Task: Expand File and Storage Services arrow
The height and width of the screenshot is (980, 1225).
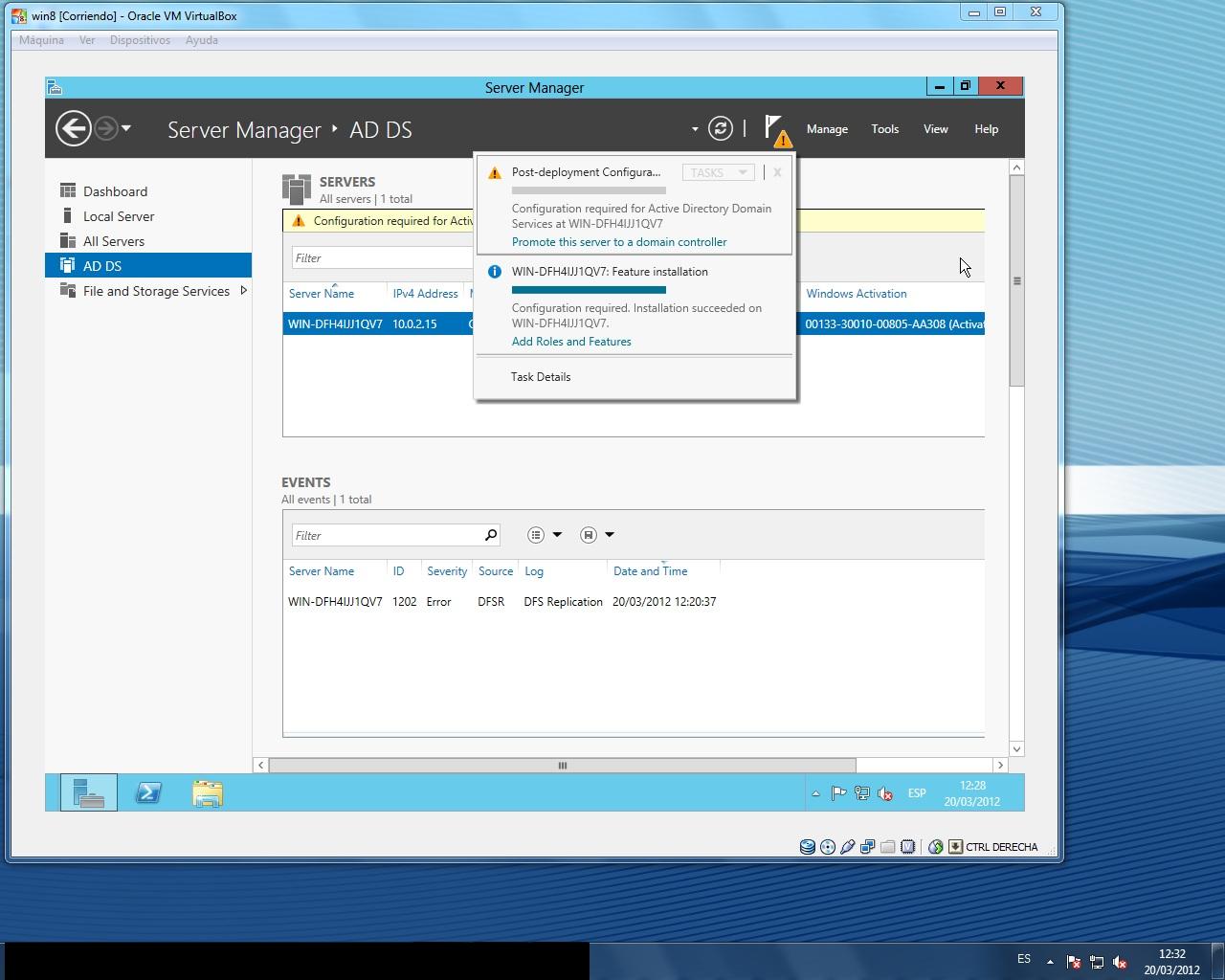Action: (243, 291)
